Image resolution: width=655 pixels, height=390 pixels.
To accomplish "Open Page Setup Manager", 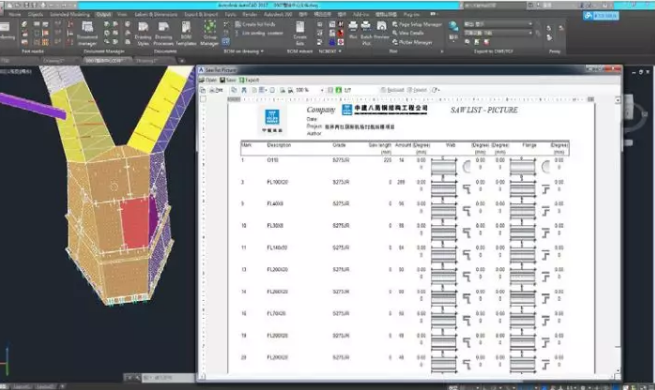I will click(x=416, y=24).
